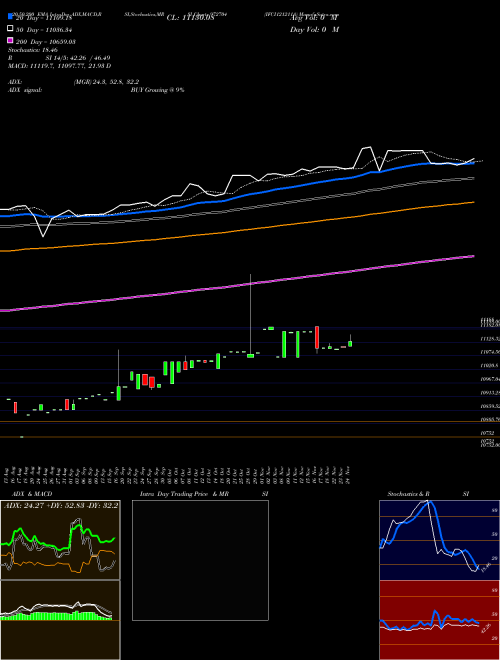Click the 'Stochastics: 18.46' readout
The width and height of the screenshot is (500, 660).
click(33, 50)
